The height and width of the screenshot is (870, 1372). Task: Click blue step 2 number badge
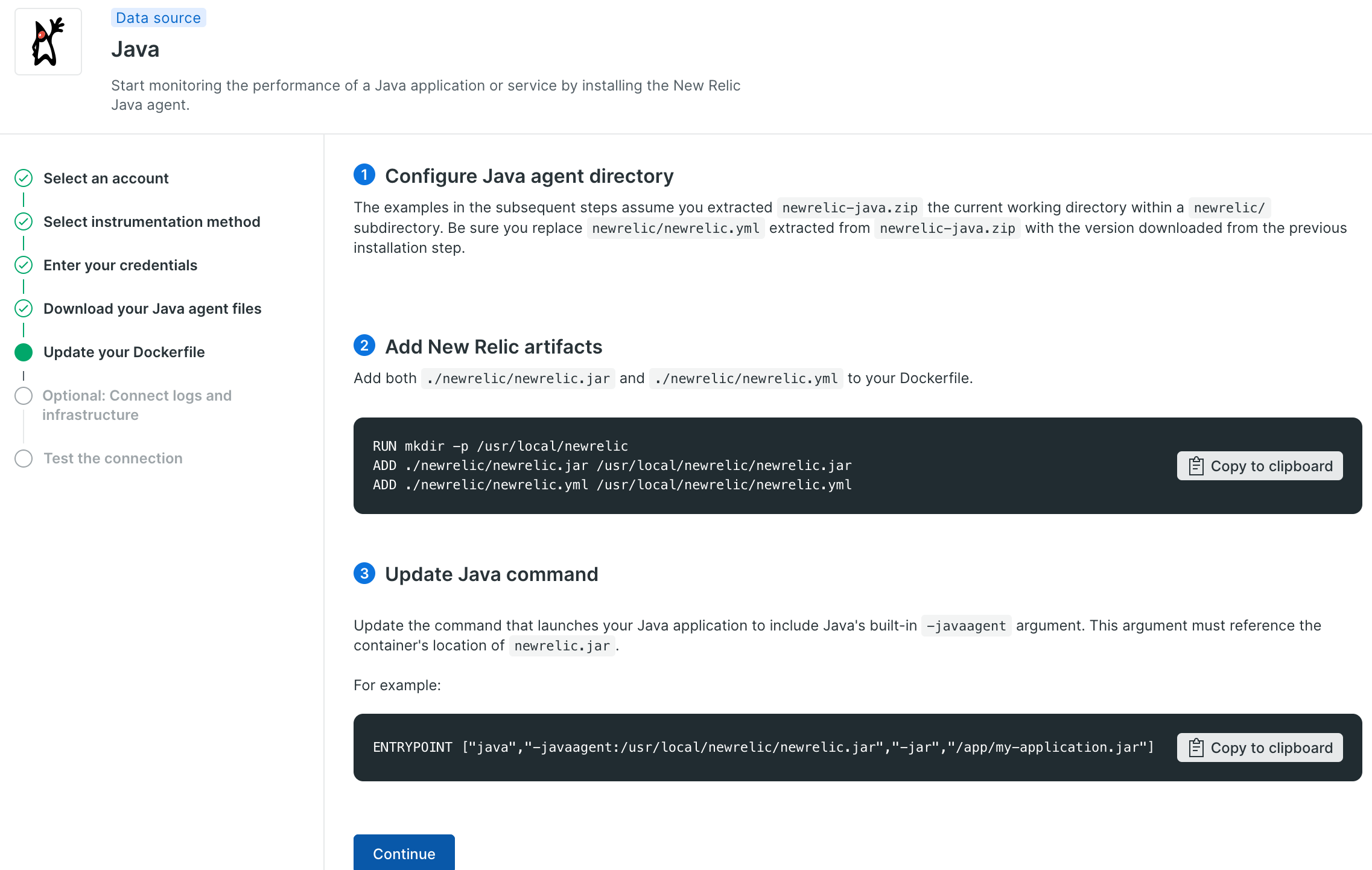click(364, 346)
